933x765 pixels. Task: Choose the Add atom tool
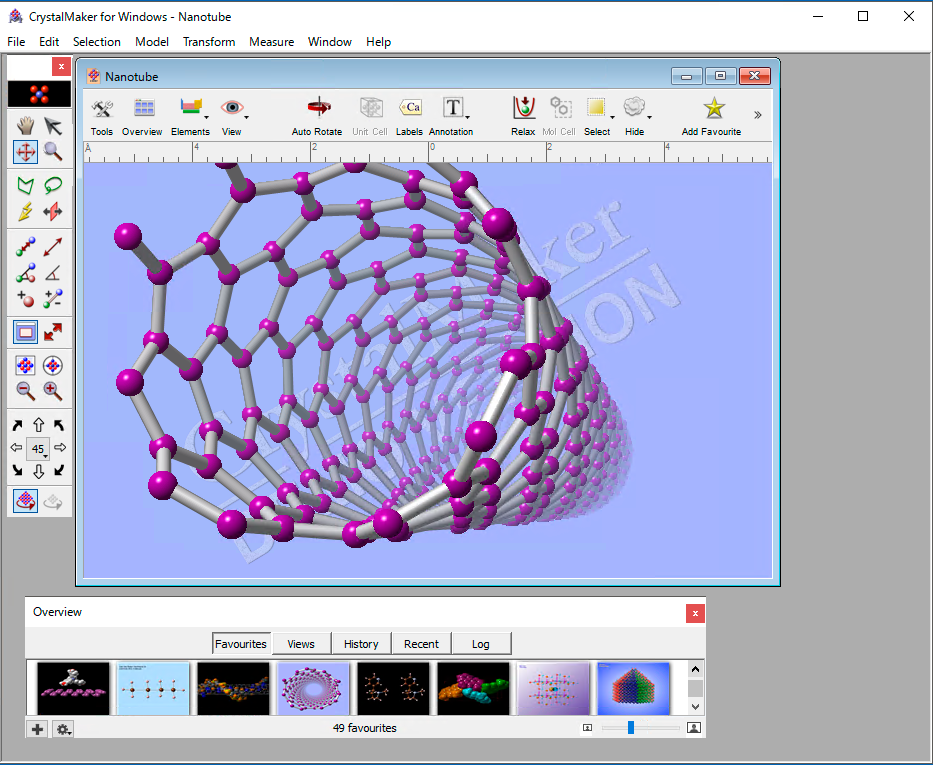point(25,298)
